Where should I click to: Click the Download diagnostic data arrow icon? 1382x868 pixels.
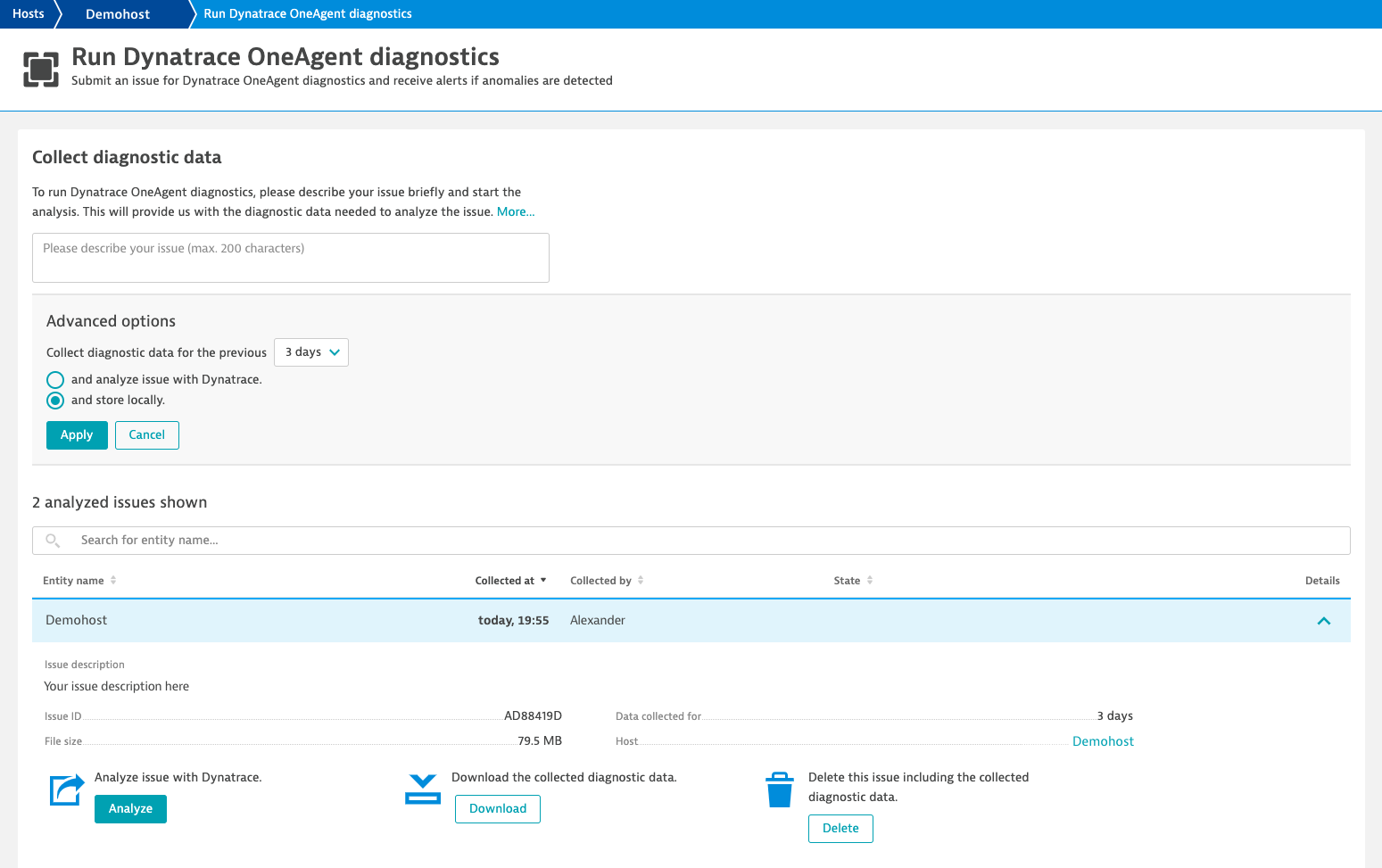click(x=423, y=789)
